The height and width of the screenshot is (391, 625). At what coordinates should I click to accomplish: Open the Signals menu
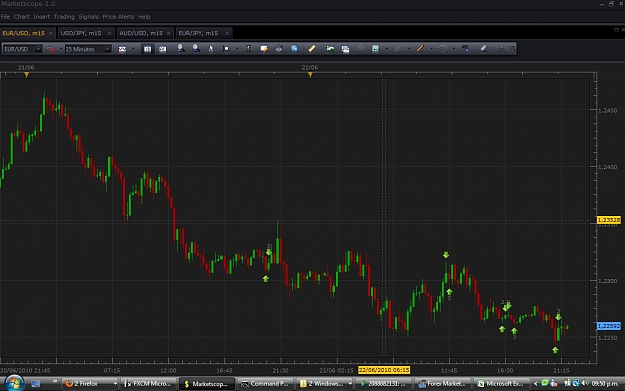click(88, 17)
